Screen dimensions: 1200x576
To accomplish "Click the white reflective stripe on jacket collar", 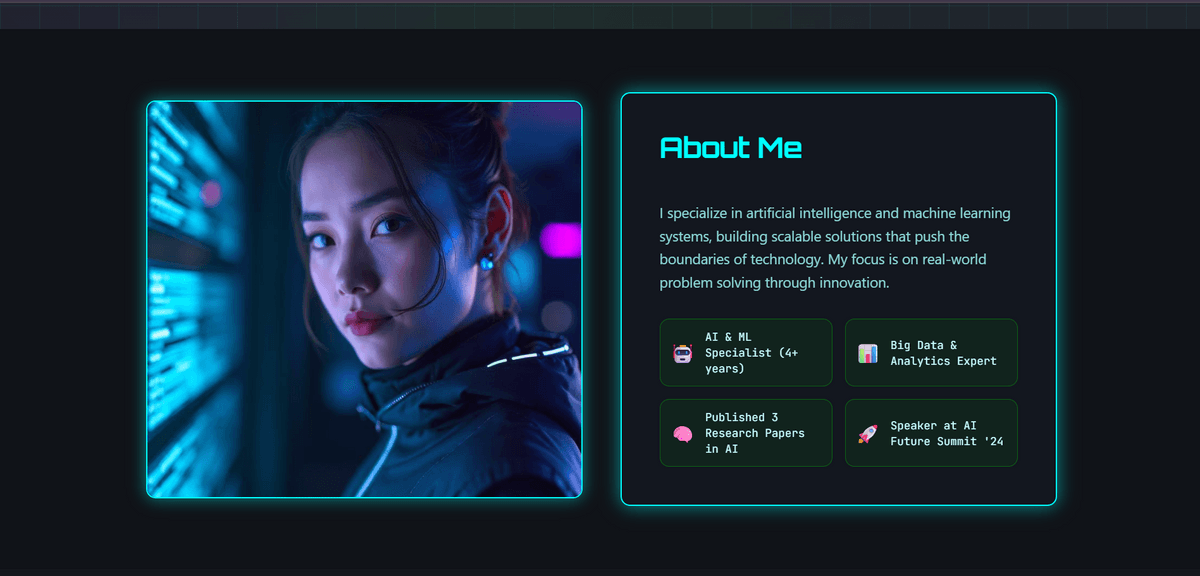I will tap(528, 355).
